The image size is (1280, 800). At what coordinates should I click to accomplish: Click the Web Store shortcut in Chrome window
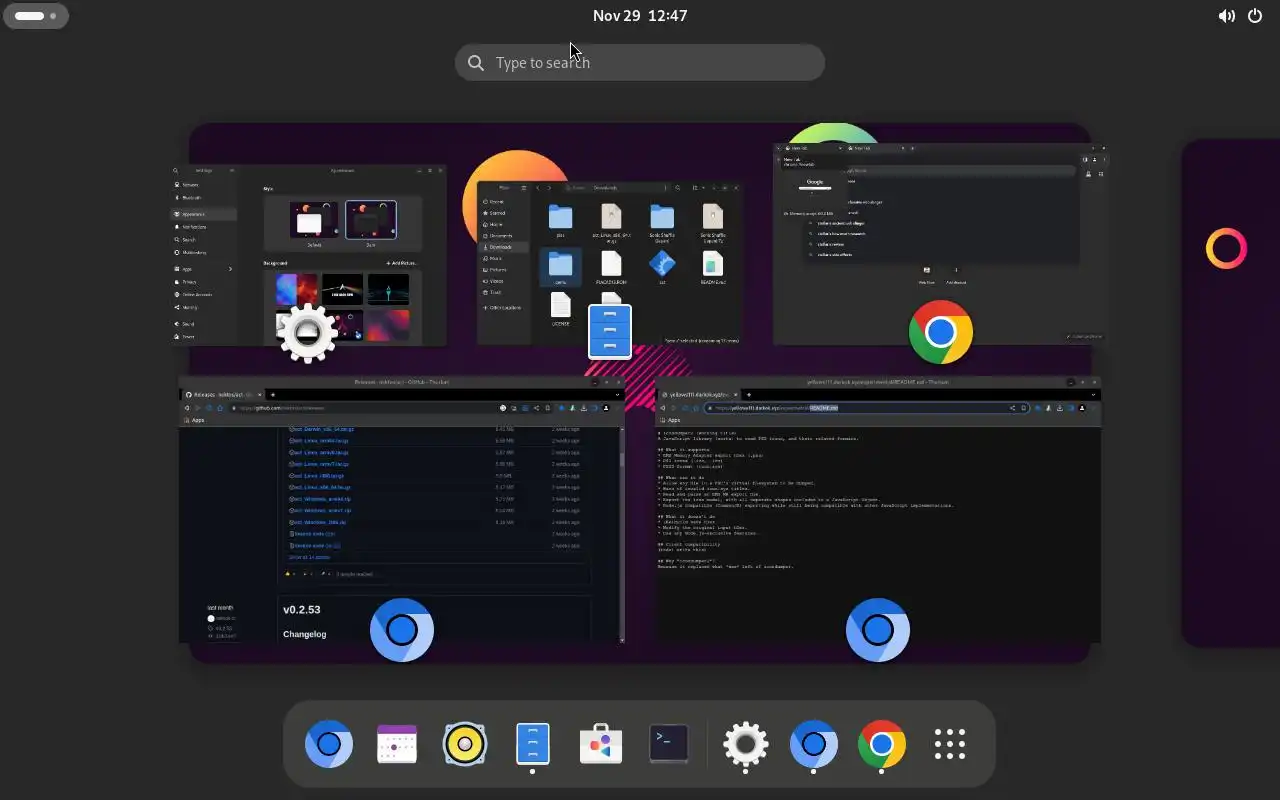[x=927, y=273]
